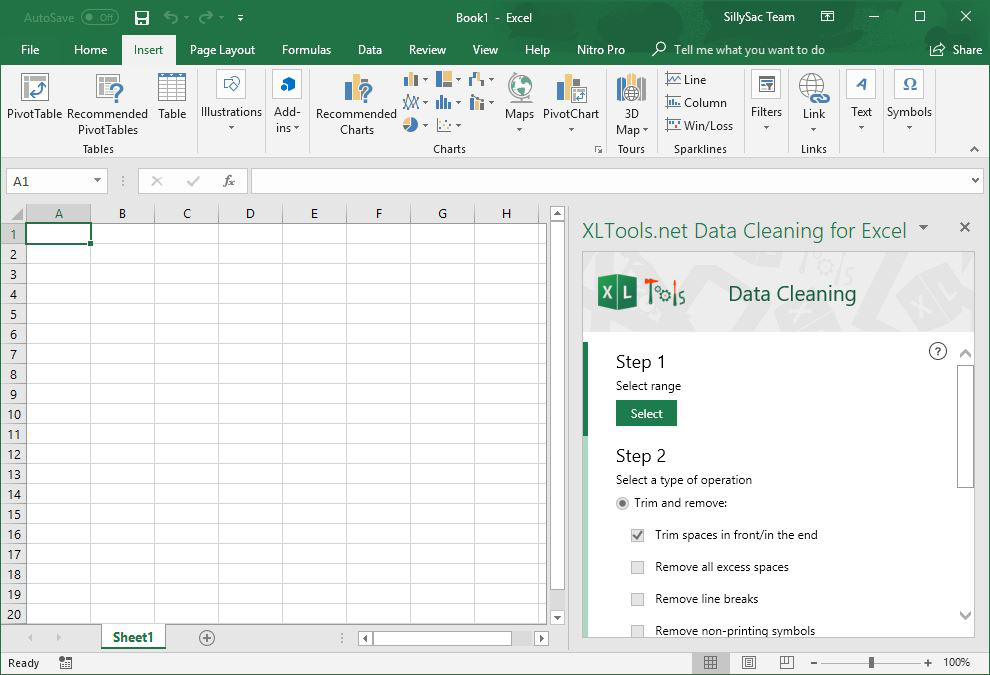Open the Formulas tab
The width and height of the screenshot is (990, 675).
point(306,50)
